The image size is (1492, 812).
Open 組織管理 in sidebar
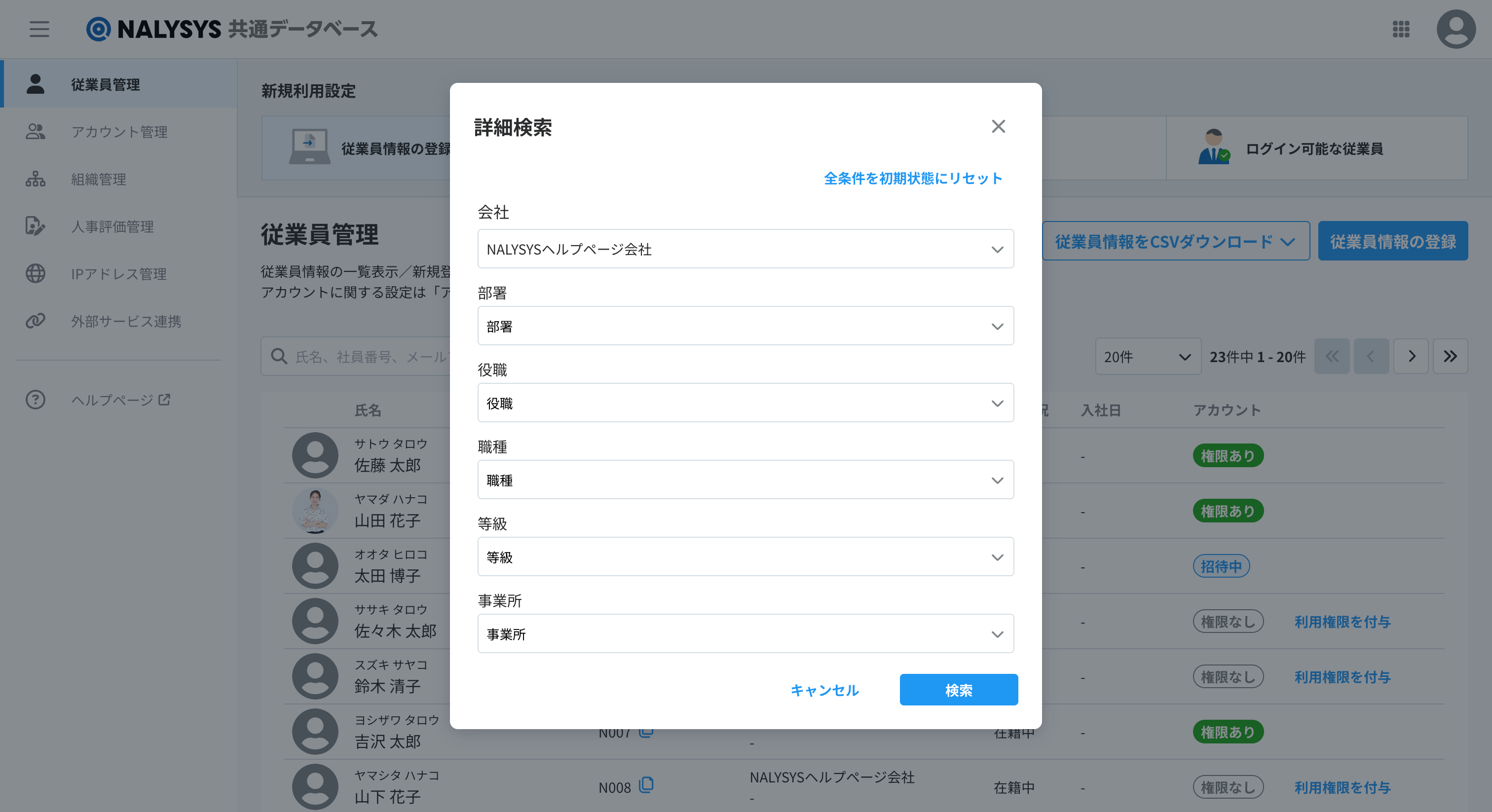pyautogui.click(x=99, y=180)
